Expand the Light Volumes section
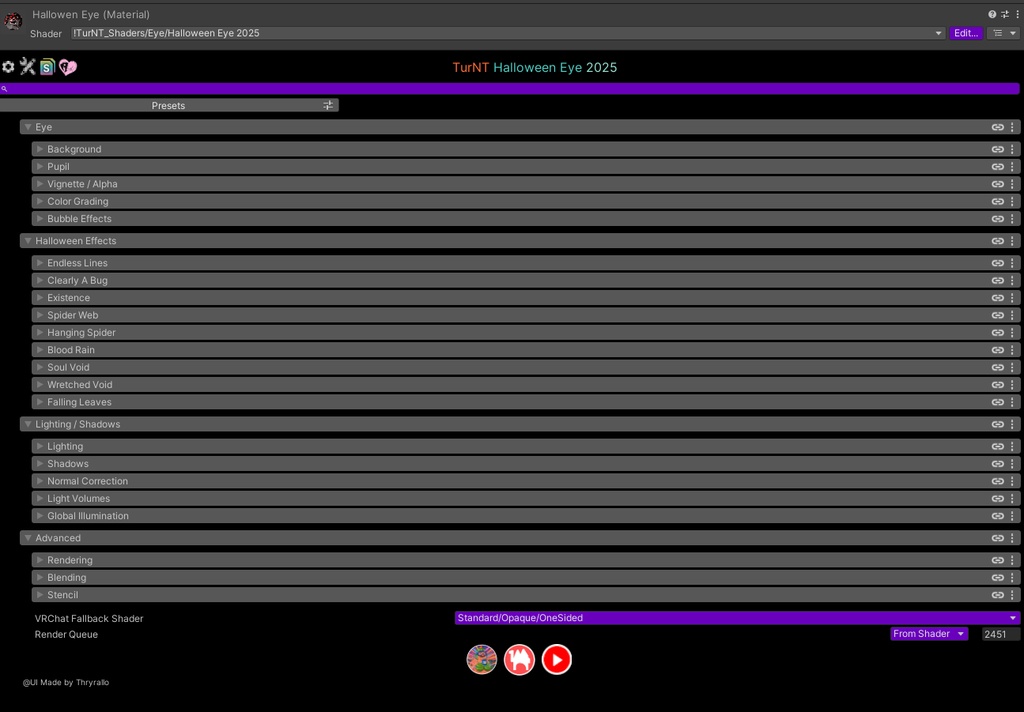1024x712 pixels. pyautogui.click(x=40, y=498)
